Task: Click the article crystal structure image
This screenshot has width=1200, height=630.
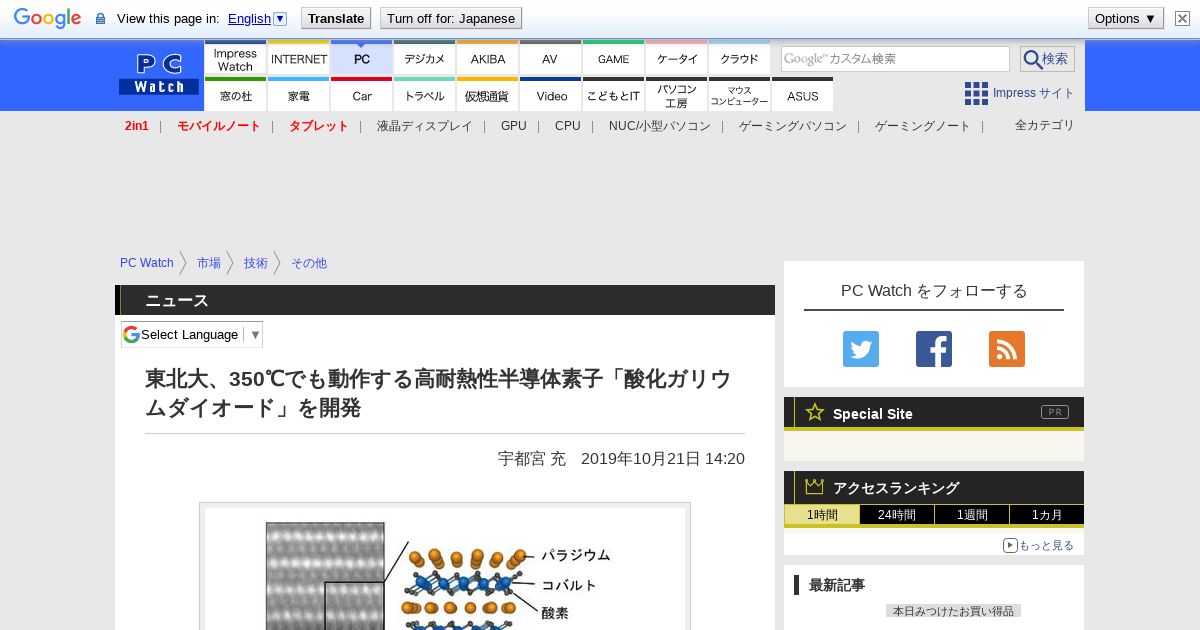Action: click(x=445, y=568)
